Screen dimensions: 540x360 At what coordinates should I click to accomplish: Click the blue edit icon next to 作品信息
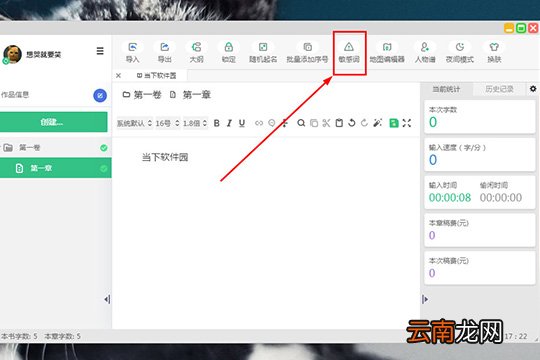[x=100, y=95]
